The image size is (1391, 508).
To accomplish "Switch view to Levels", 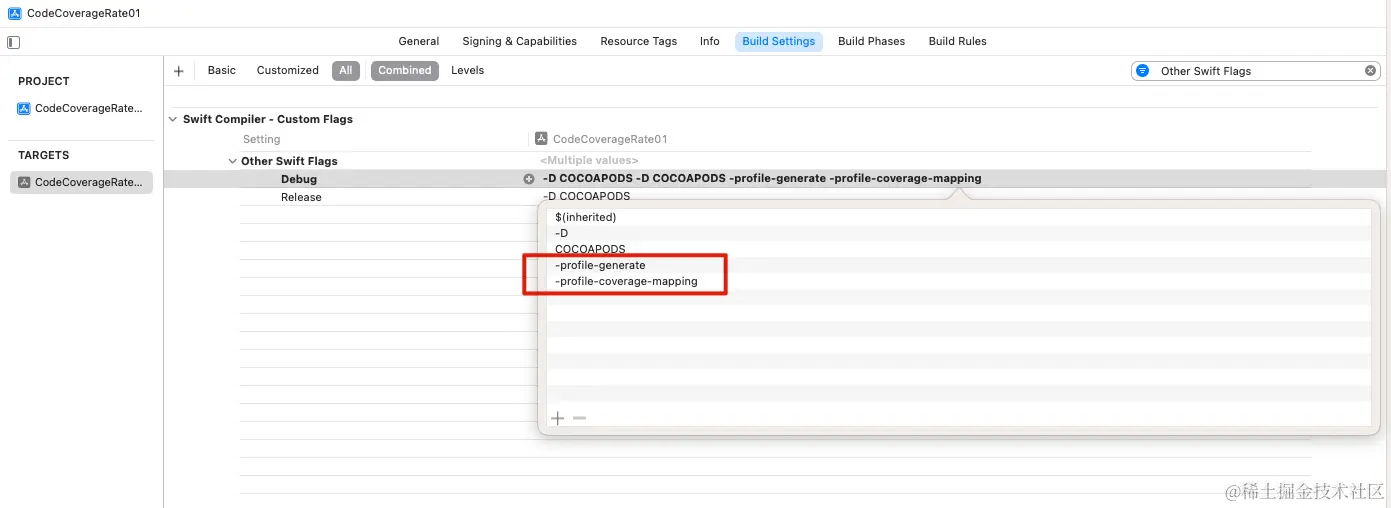I will click(x=467, y=71).
